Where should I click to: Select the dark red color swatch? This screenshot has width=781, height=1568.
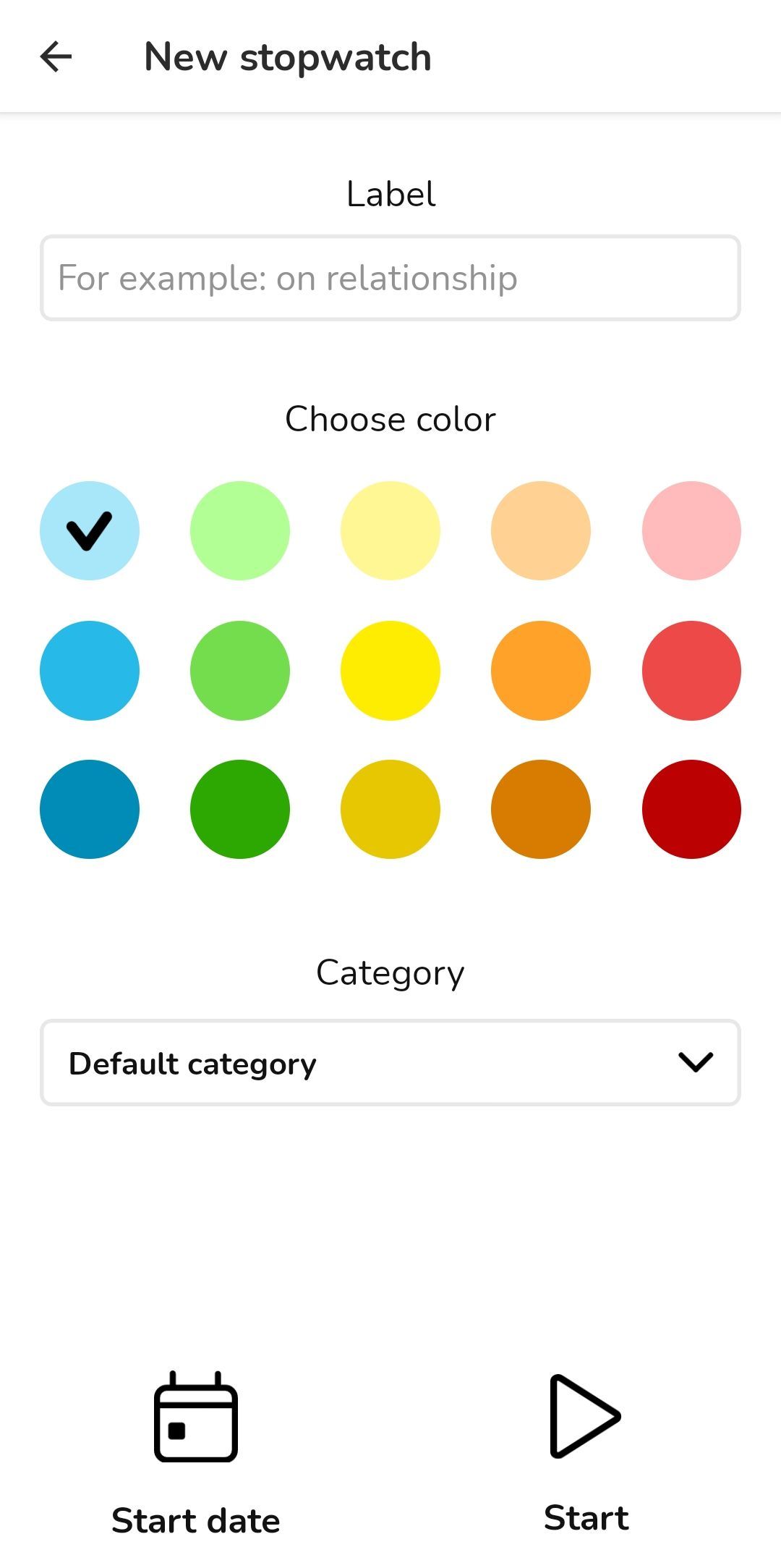pos(691,809)
